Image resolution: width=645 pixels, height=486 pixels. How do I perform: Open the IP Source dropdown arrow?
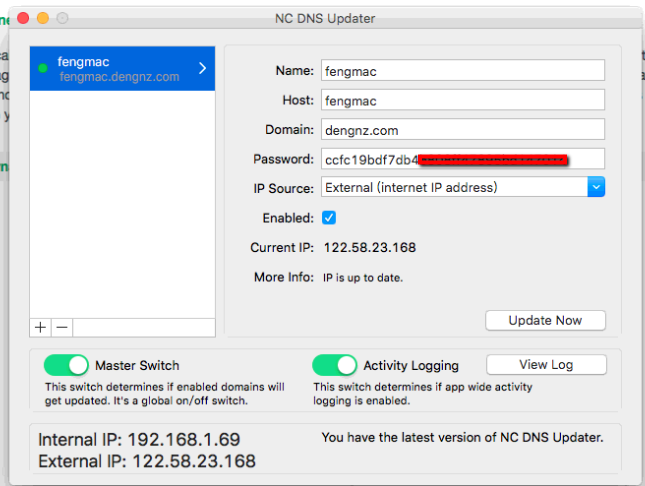[x=596, y=187]
